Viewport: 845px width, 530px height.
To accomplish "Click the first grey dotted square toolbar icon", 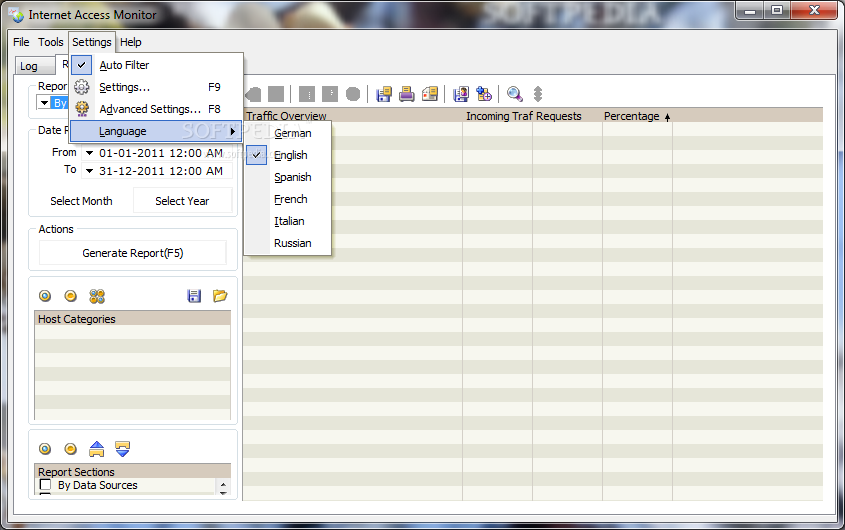I will coord(307,94).
